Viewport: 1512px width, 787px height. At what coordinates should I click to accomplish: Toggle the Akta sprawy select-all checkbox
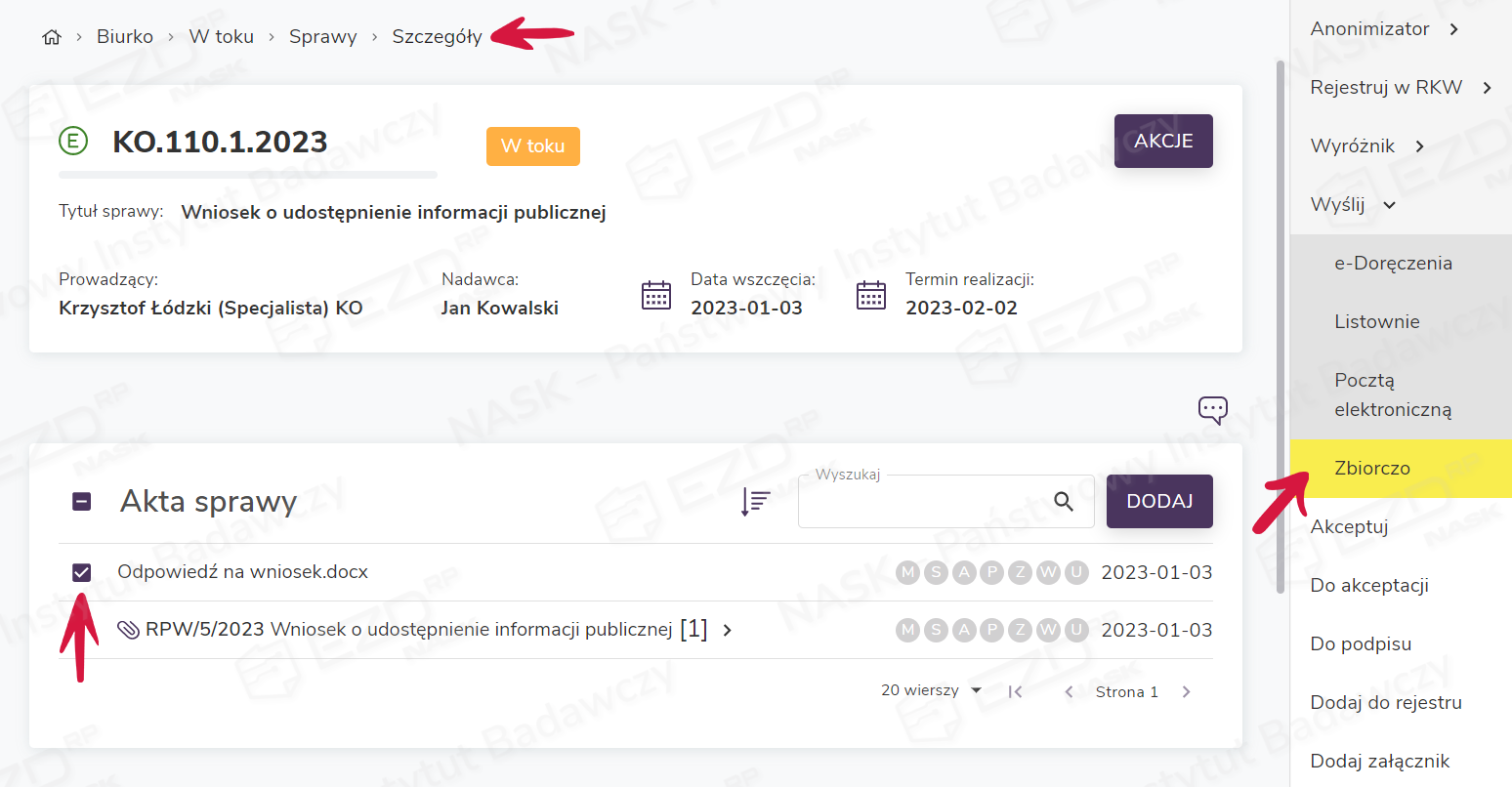(x=82, y=502)
